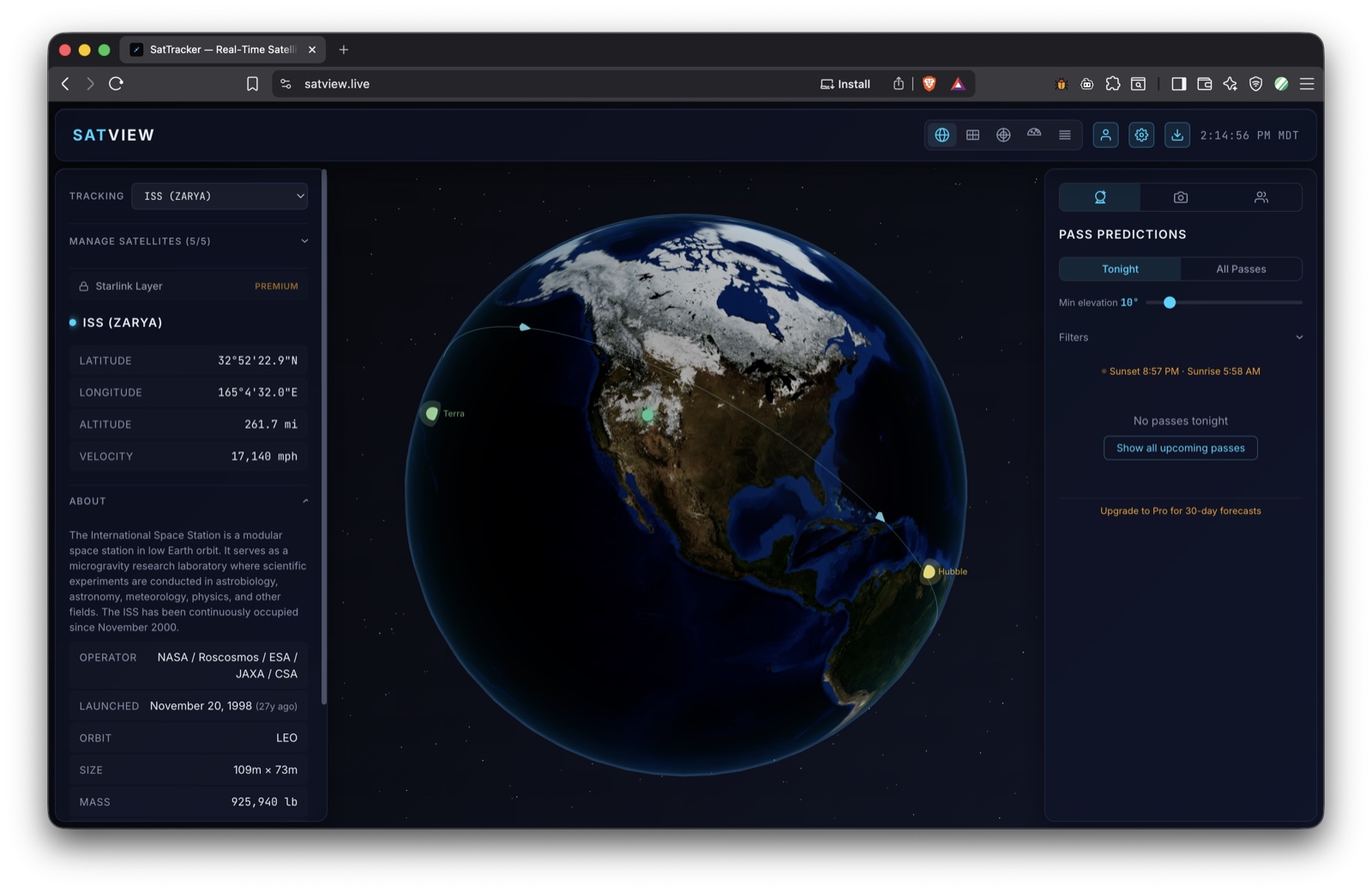Click the orbit value LEO
This screenshot has width=1372, height=892.
286,738
